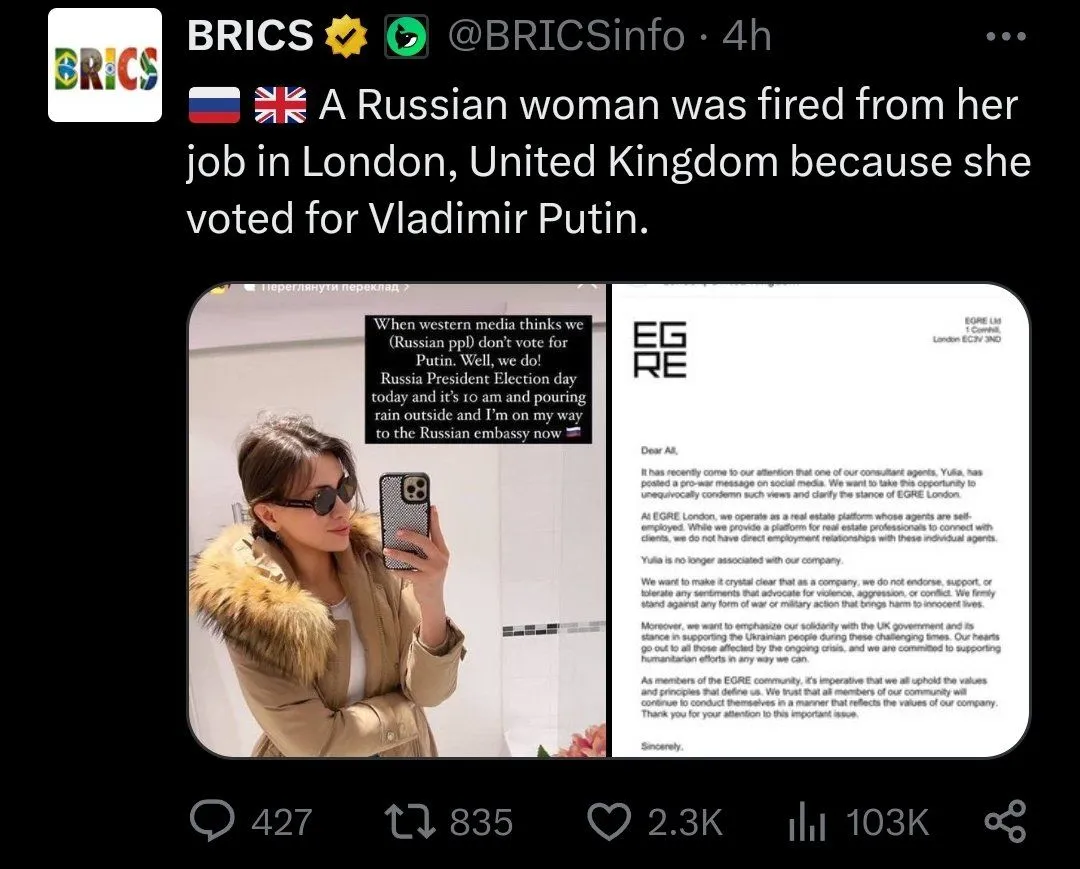The width and height of the screenshot is (1080, 869).
Task: Open the BRICS profile avatar
Action: pyautogui.click(x=105, y=66)
